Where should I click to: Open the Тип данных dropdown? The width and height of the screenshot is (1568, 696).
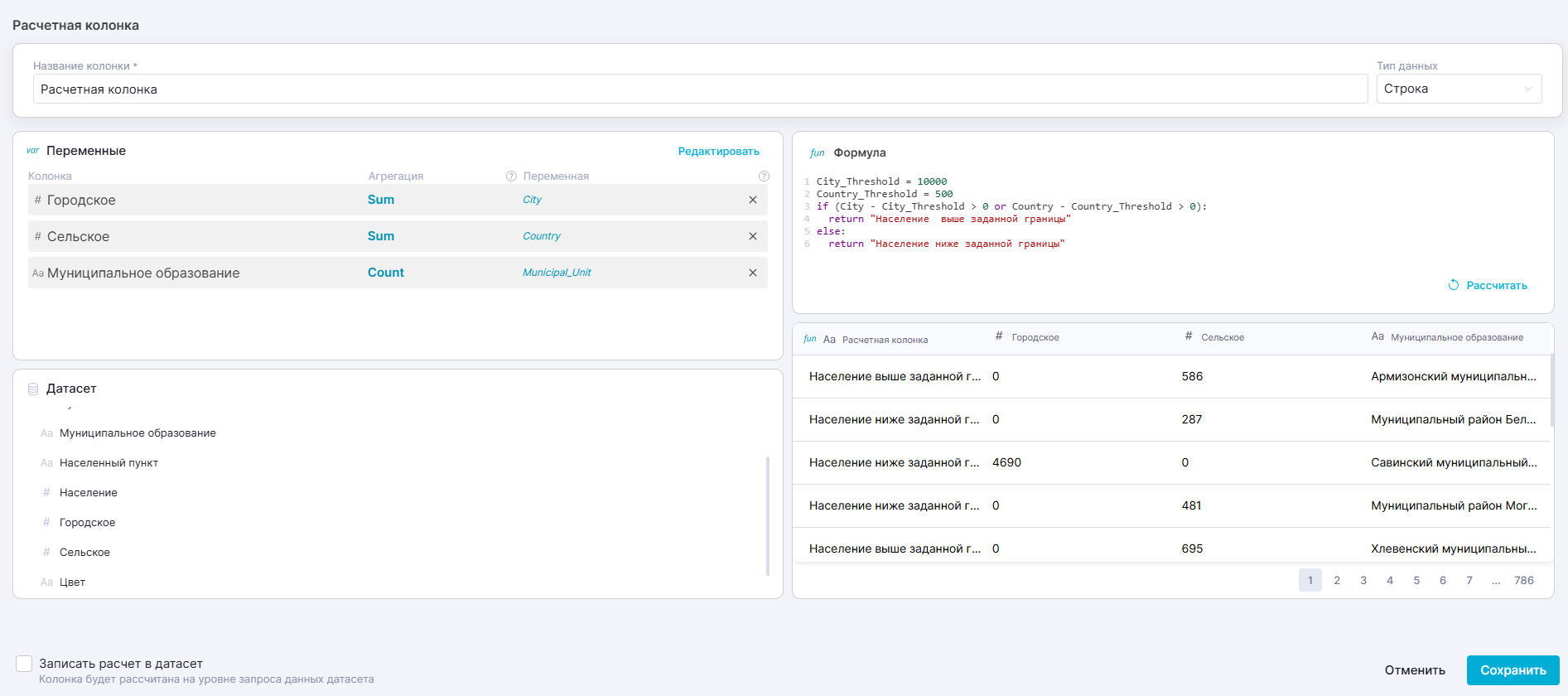pos(1458,89)
